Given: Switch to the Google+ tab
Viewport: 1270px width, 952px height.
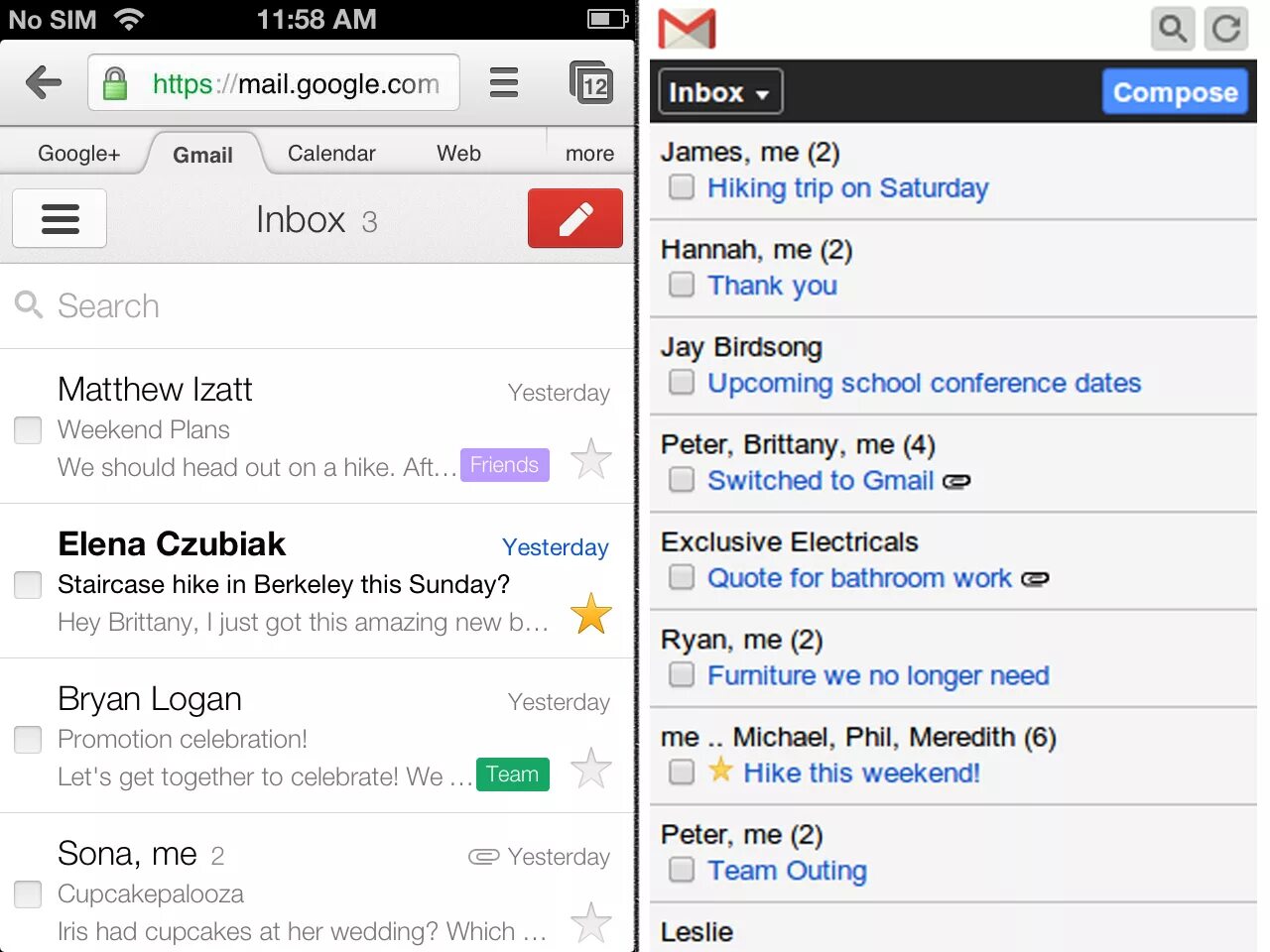Looking at the screenshot, I should [78, 154].
